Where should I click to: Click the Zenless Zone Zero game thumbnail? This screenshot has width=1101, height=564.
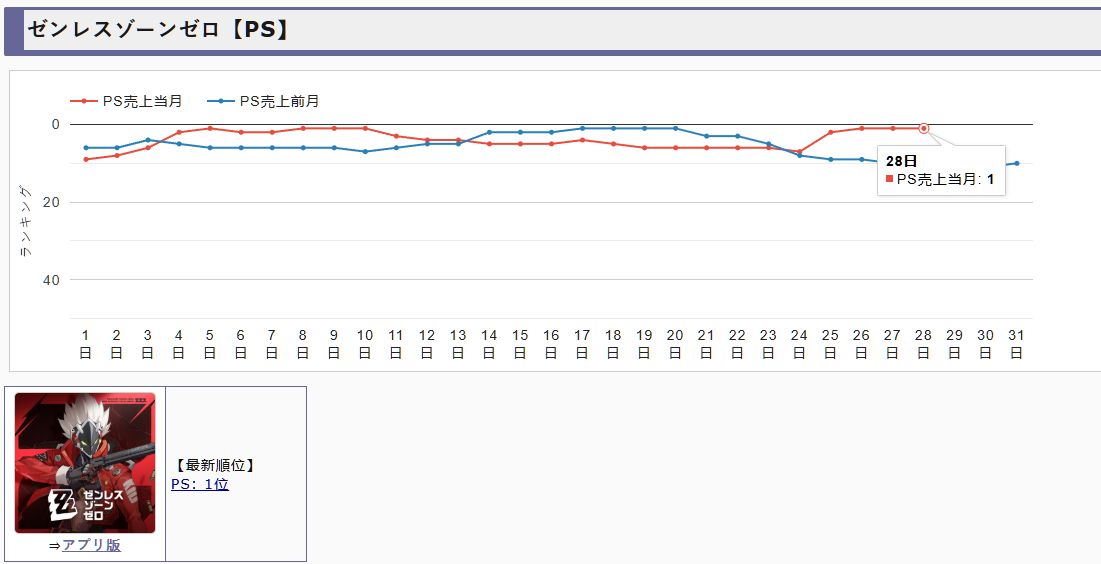tap(85, 463)
